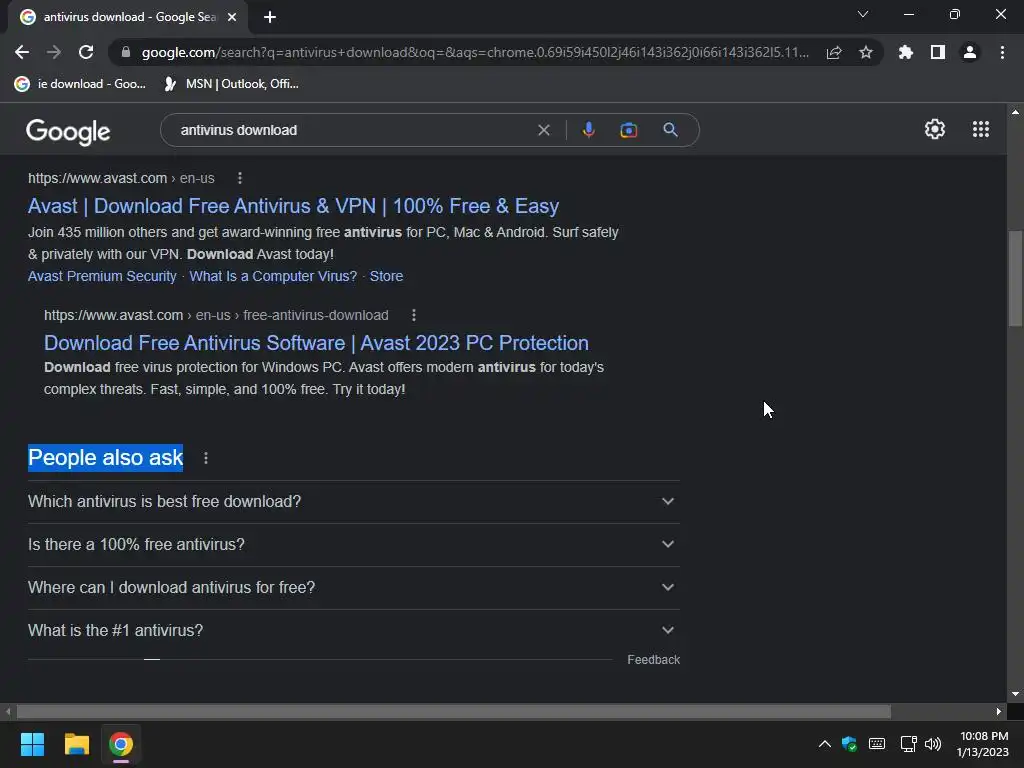1024x768 pixels.
Task: Open network status tray icon
Action: tap(908, 744)
